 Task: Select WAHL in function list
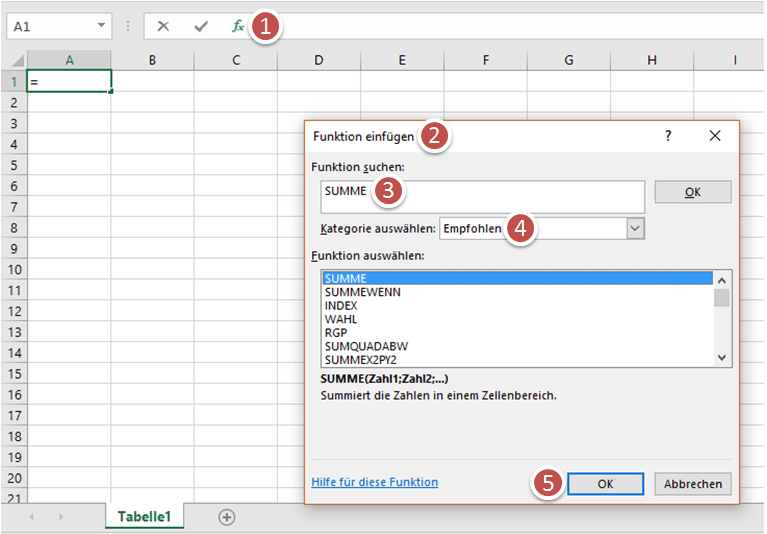click(x=518, y=319)
